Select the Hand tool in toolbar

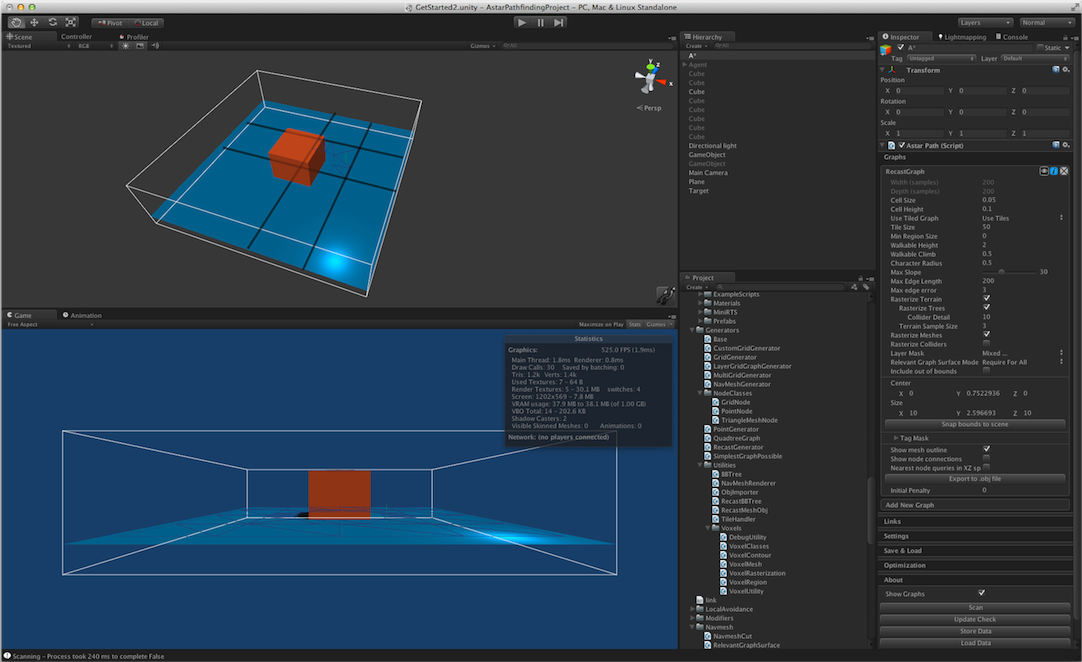pos(17,22)
